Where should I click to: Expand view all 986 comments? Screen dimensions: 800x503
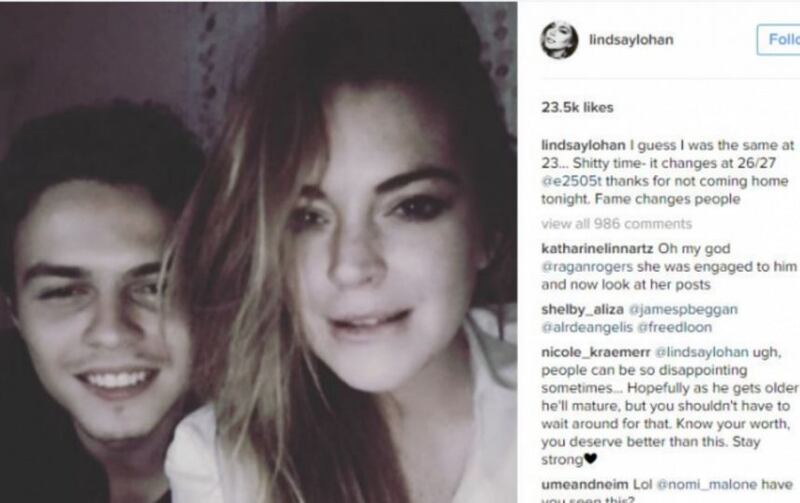(x=616, y=223)
